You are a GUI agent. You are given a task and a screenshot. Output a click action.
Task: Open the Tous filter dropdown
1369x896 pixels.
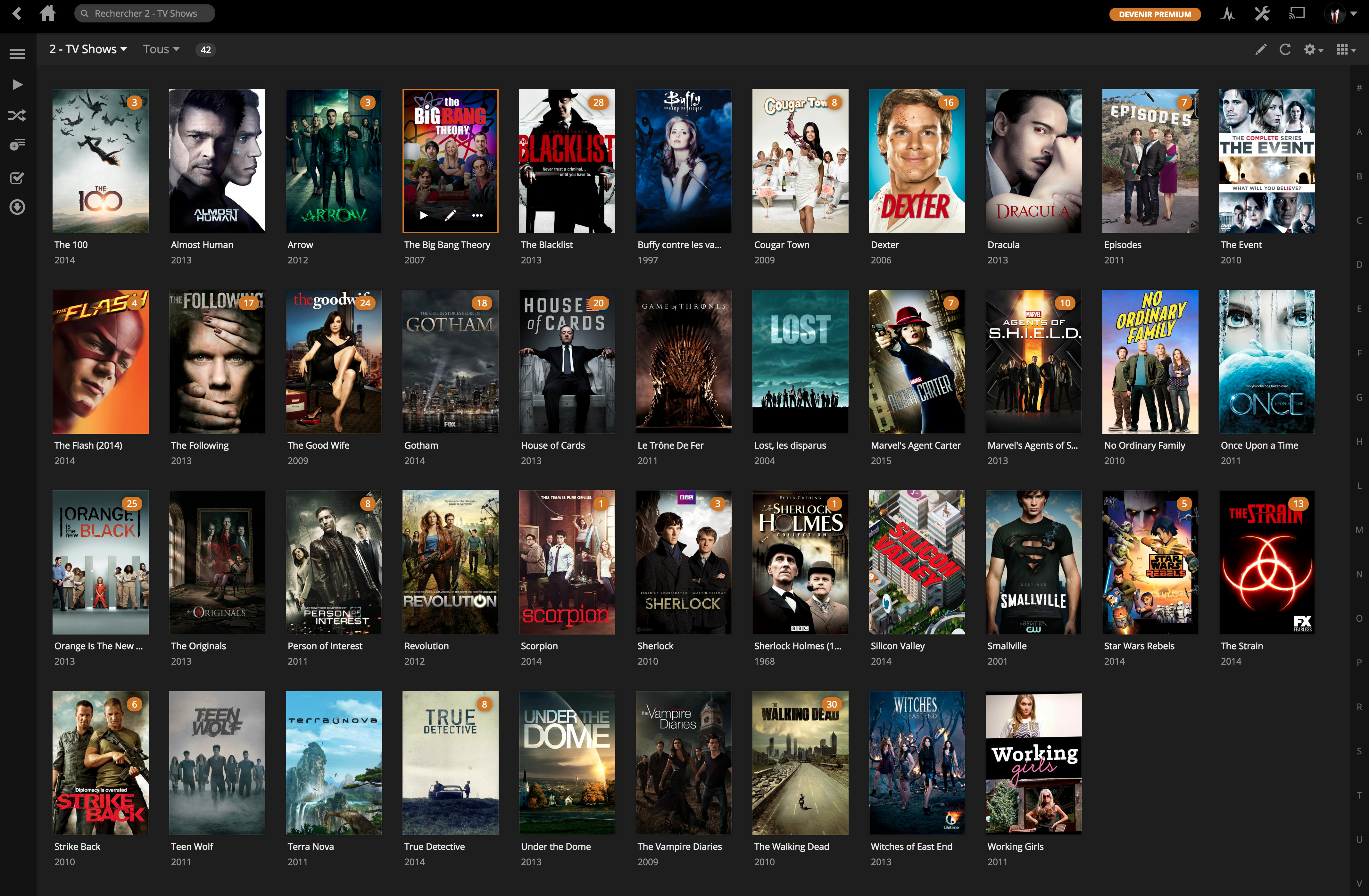coord(161,49)
